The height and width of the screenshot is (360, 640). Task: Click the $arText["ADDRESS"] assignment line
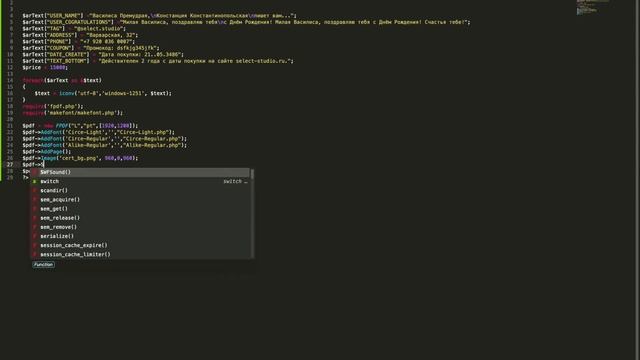point(80,35)
